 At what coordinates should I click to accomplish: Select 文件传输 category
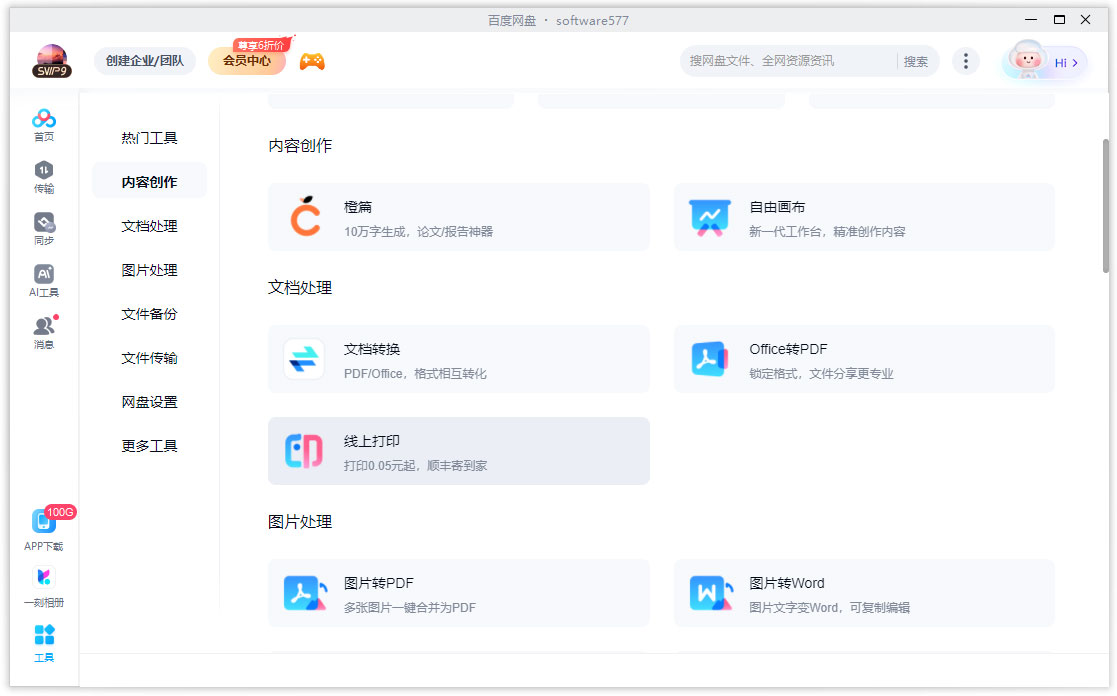pos(149,358)
